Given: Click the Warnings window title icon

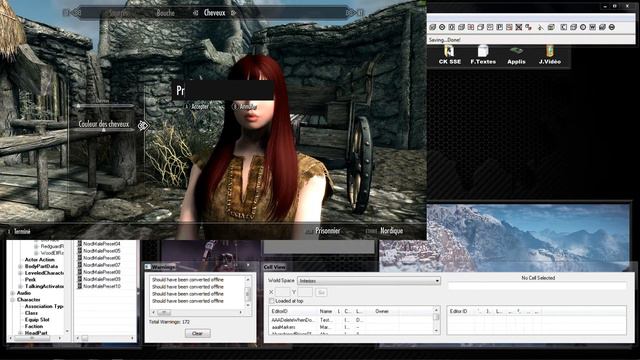Looking at the screenshot, I should (x=148, y=267).
